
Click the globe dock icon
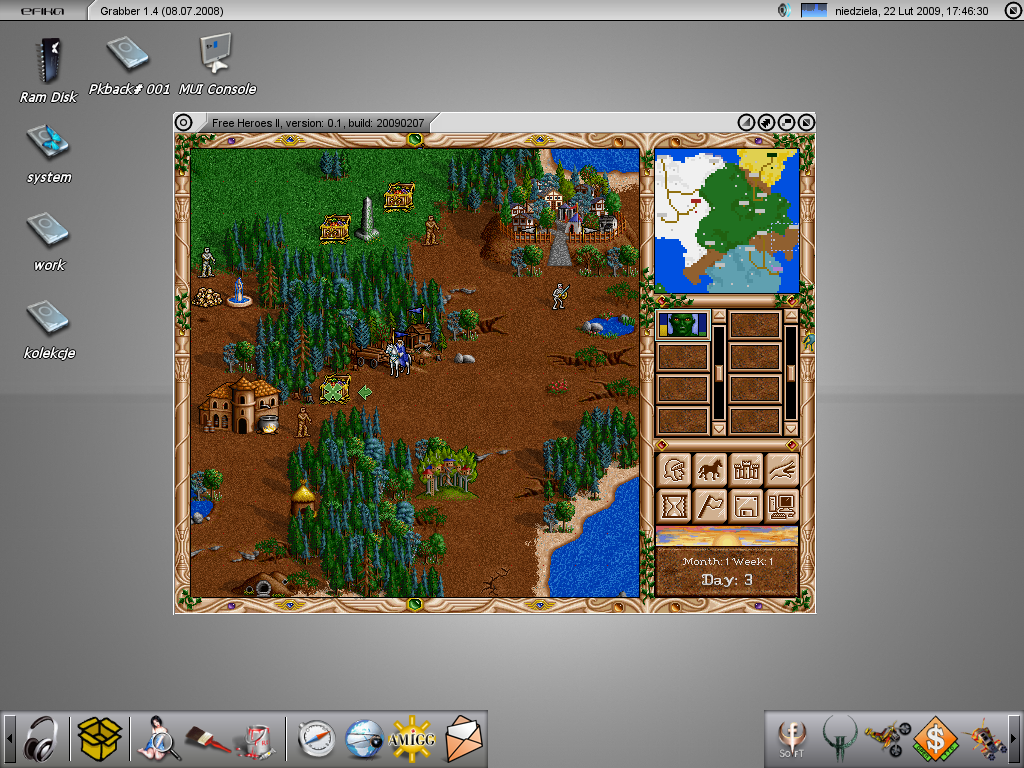364,739
